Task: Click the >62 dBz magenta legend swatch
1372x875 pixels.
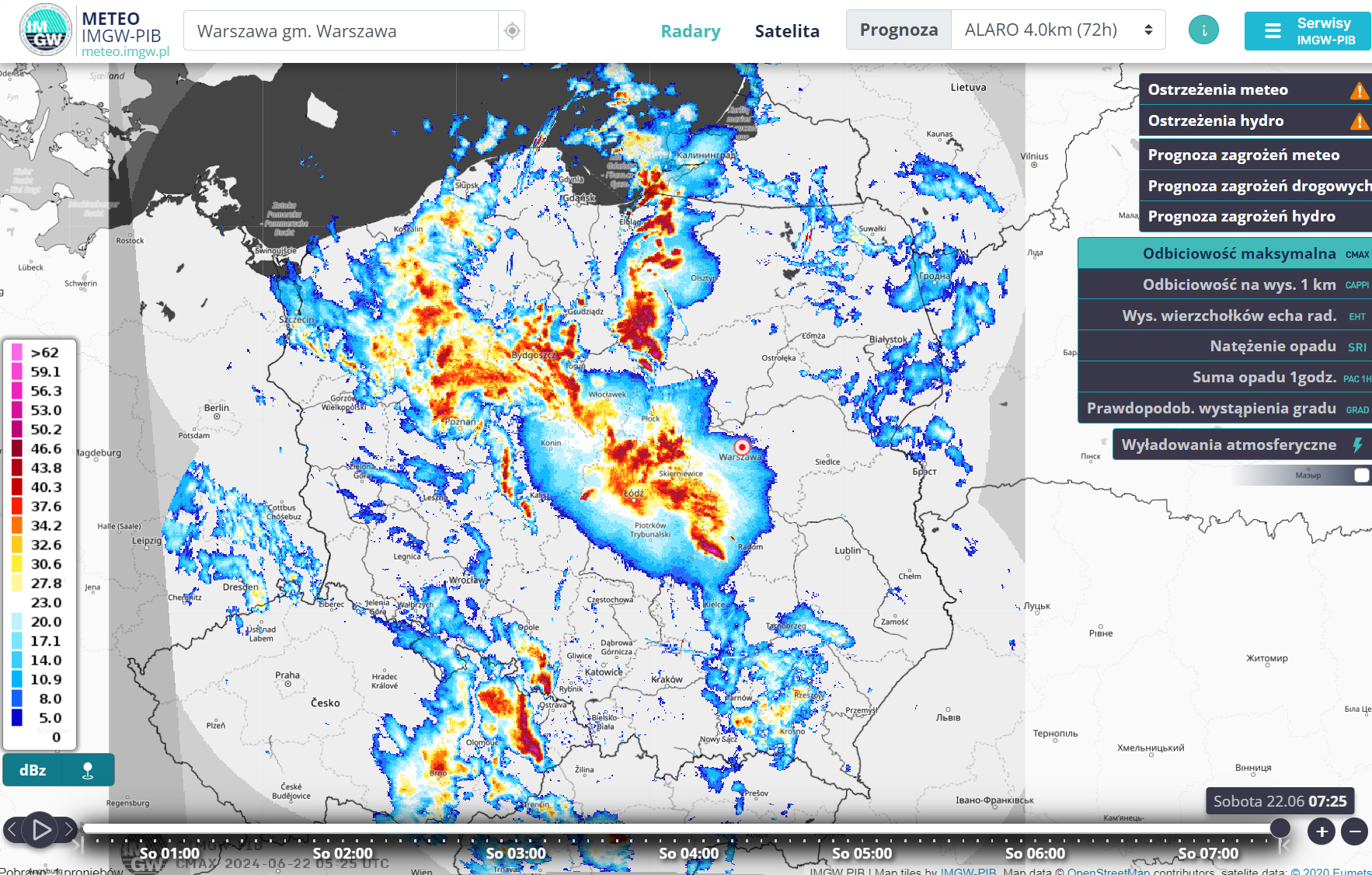Action: pos(17,352)
